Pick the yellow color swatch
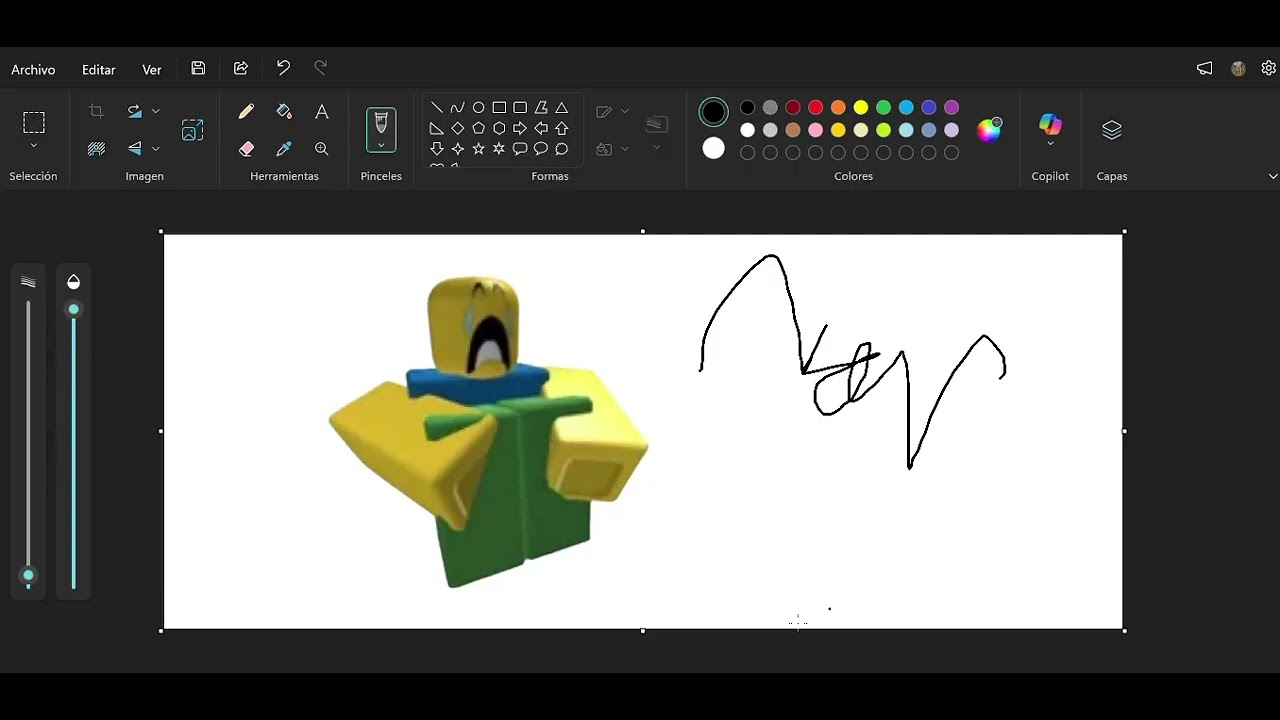Image resolution: width=1280 pixels, height=720 pixels. [x=861, y=107]
